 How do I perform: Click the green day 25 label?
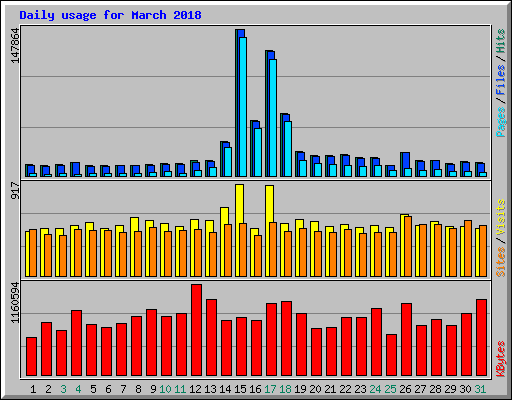[390, 389]
